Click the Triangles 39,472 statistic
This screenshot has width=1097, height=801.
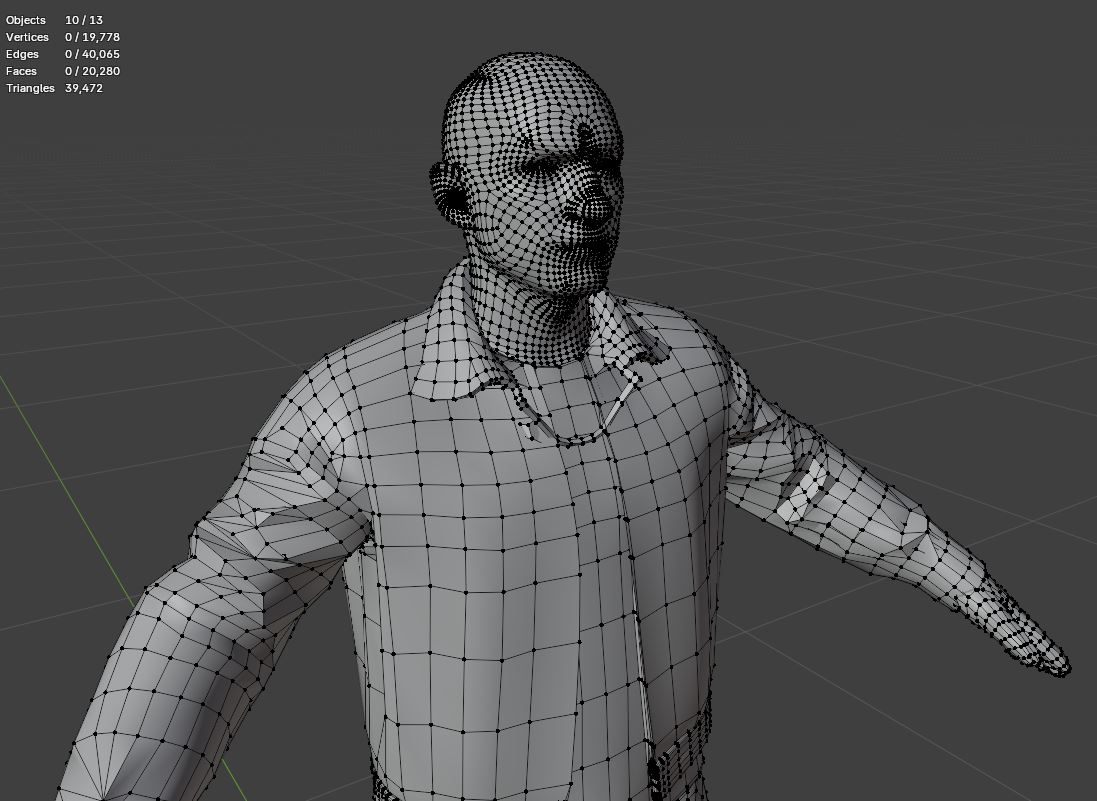(x=55, y=88)
